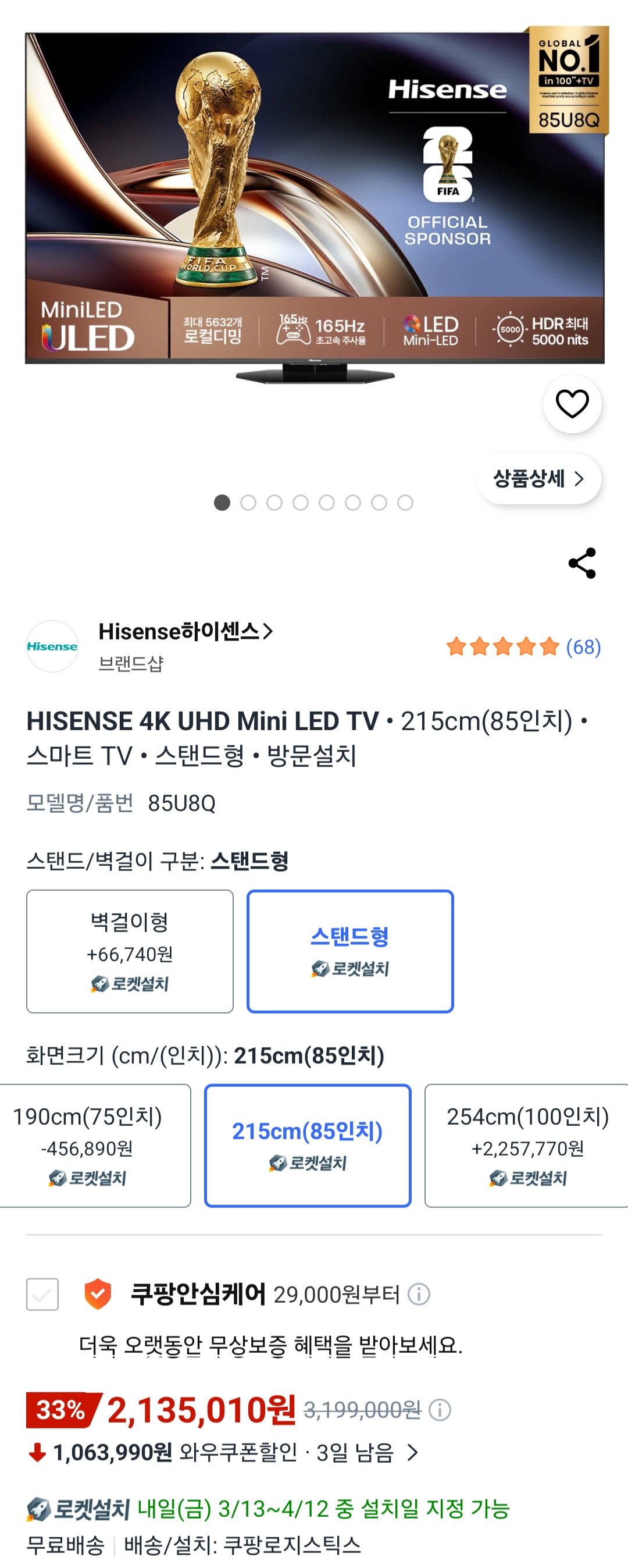The width and height of the screenshot is (628, 1568).
Task: Tap the Hisense brand logo
Action: [52, 646]
